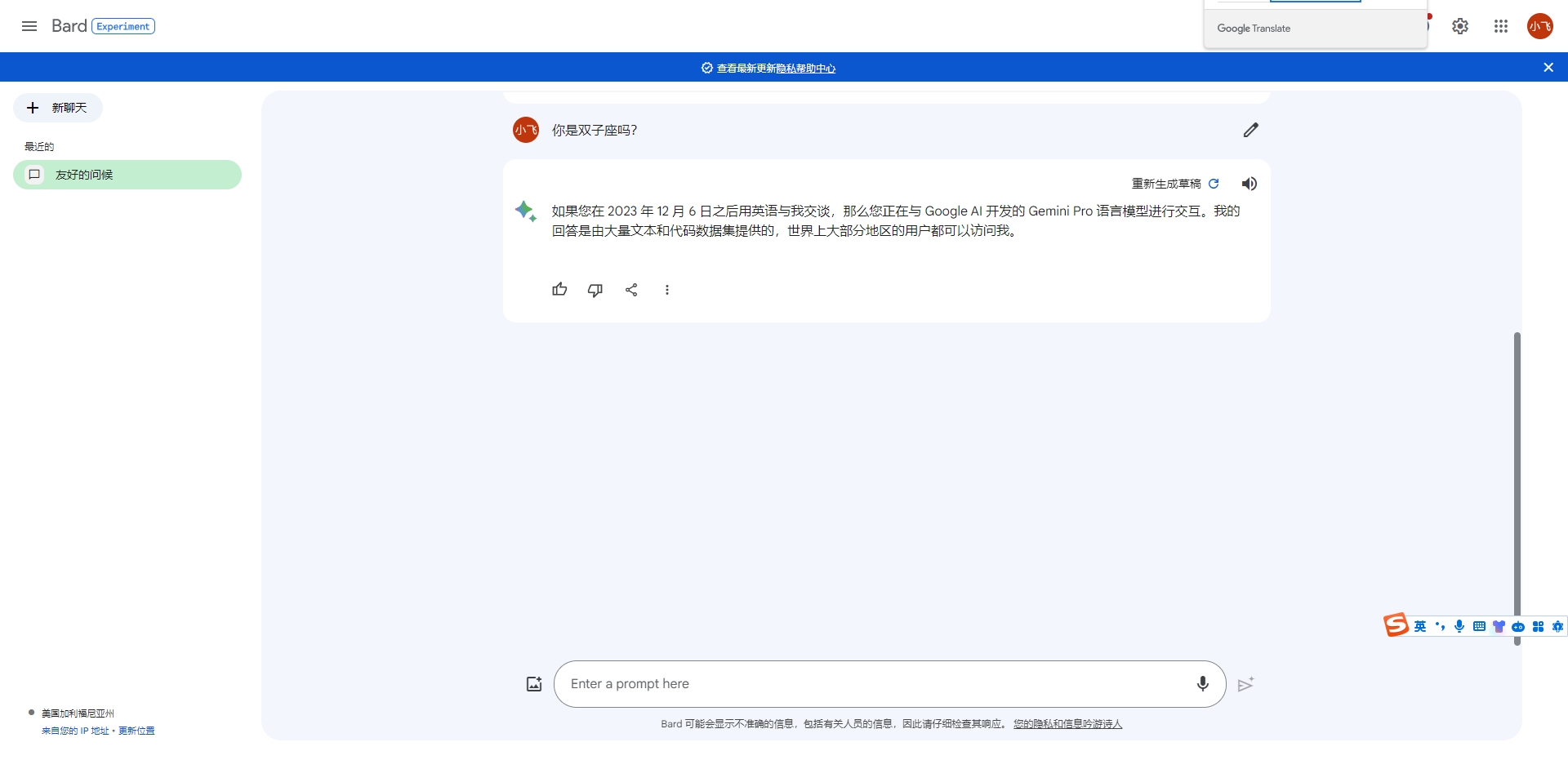Click the Experiment badge
Viewport: 1568px width, 760px height.
(x=123, y=26)
